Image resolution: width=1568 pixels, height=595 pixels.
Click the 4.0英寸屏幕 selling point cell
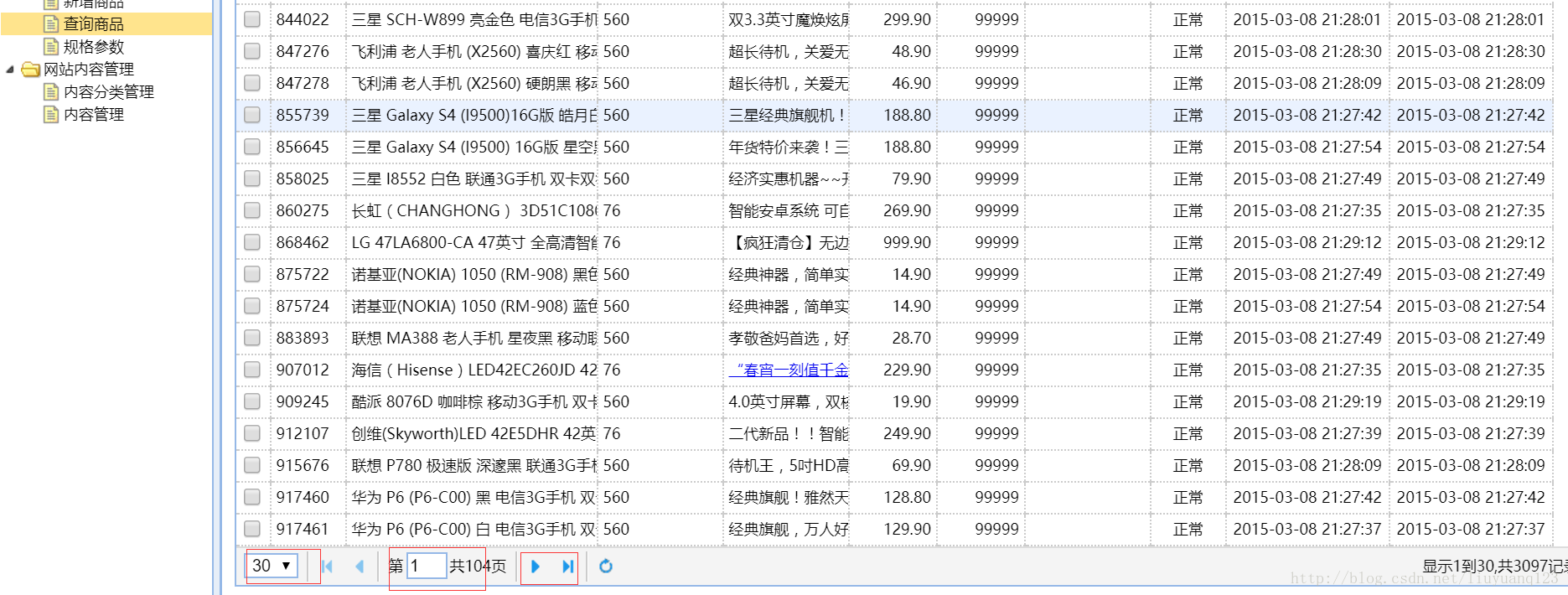[788, 401]
